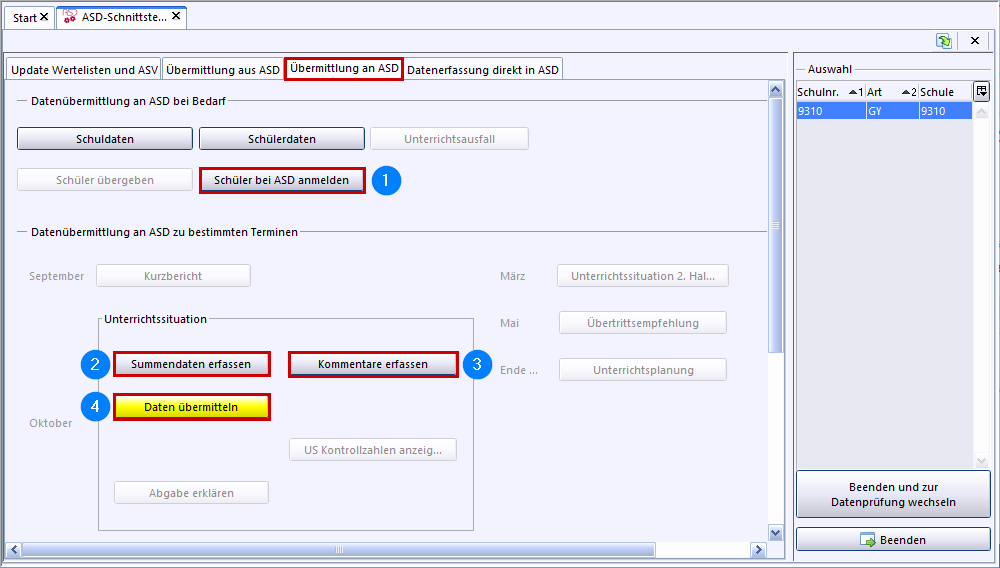Click Beenden und zur Datenprüfung wechseln
The height and width of the screenshot is (568, 1000).
(893, 494)
